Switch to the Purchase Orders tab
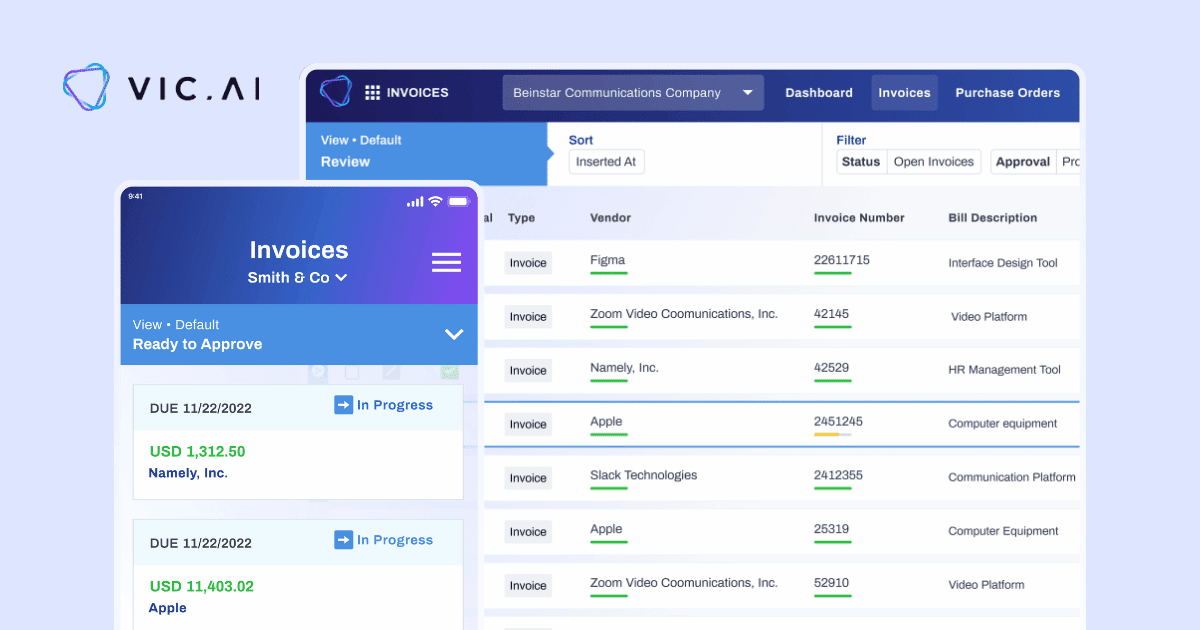The image size is (1200, 630). point(1007,93)
